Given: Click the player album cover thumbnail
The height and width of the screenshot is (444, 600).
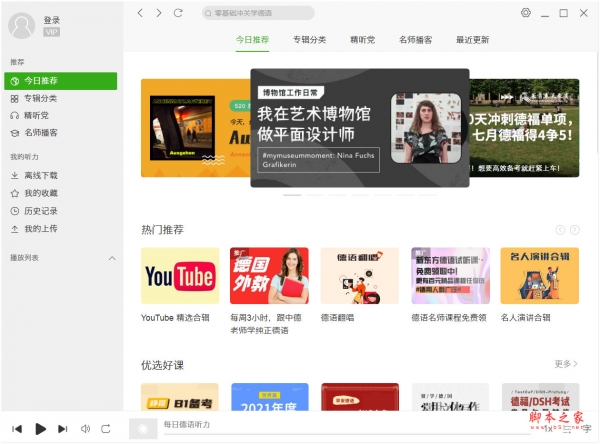Looking at the screenshot, I should 143,429.
